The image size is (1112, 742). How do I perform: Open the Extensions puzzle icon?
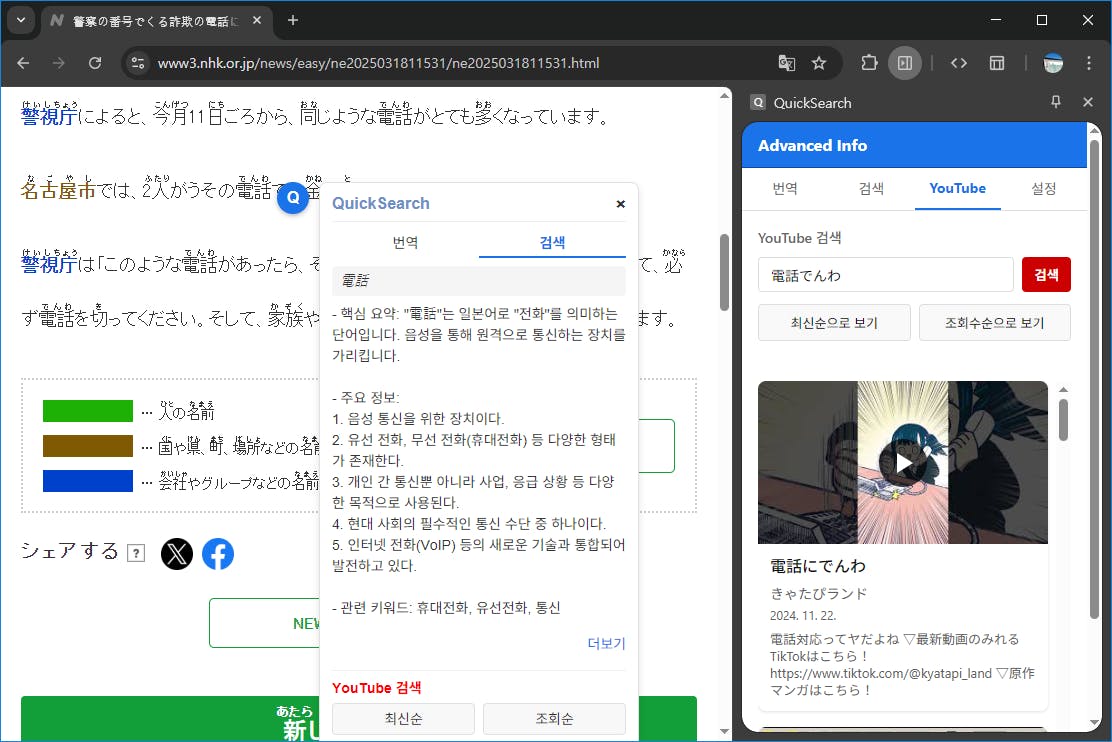tap(869, 63)
